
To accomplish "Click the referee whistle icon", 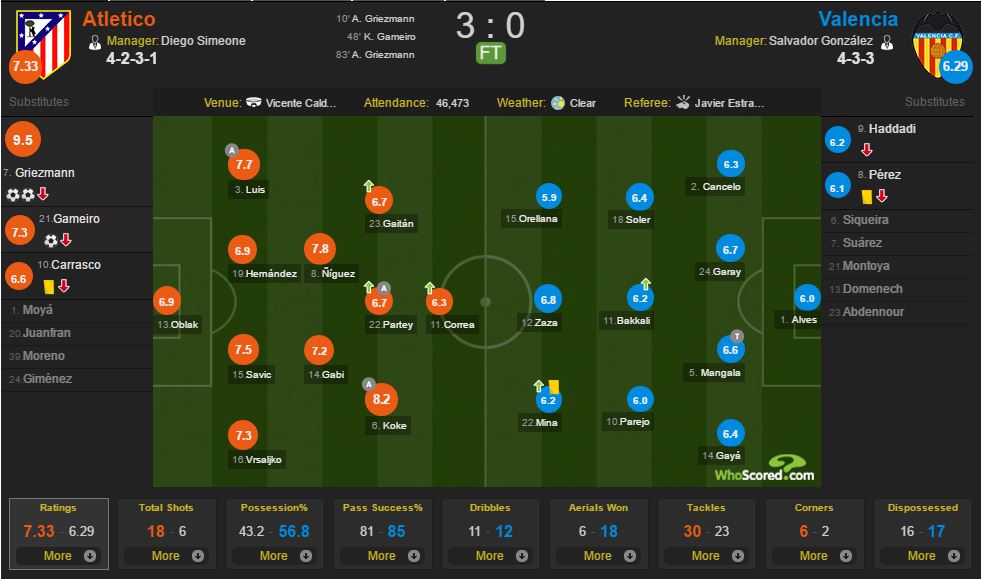I will click(683, 102).
